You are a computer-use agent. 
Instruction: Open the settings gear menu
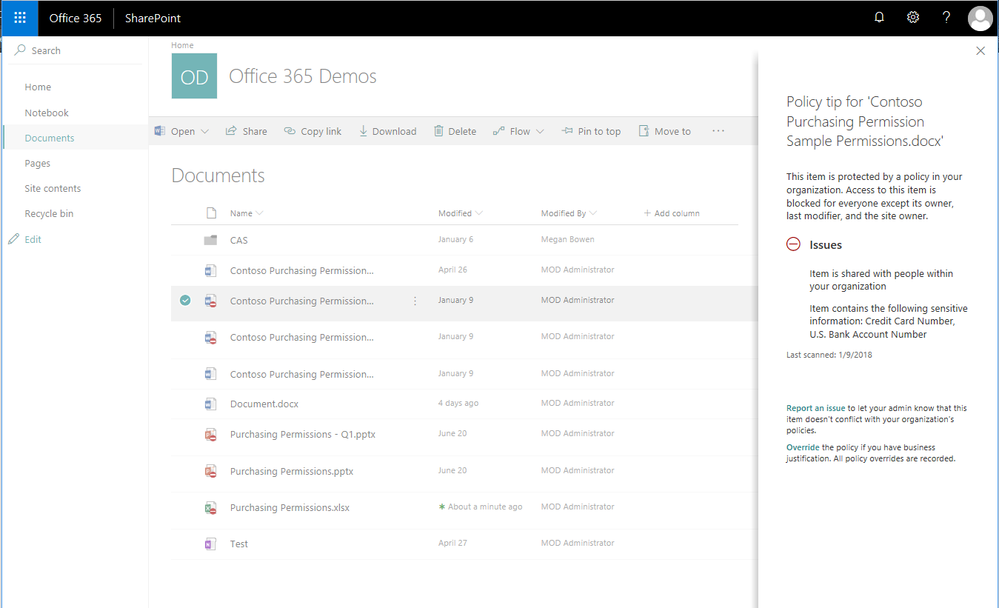(913, 17)
